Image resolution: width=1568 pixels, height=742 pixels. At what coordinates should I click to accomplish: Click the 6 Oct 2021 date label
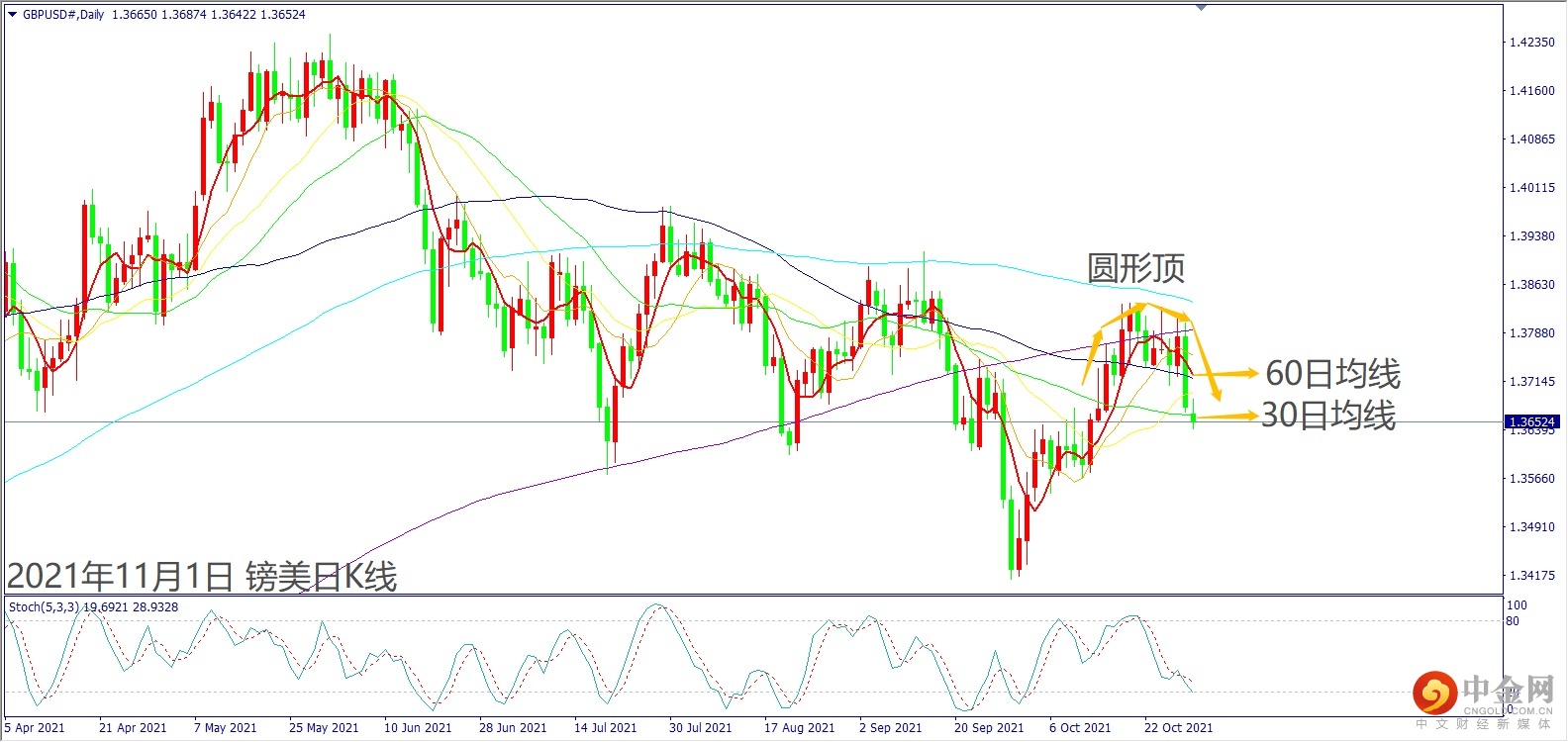tap(1080, 728)
